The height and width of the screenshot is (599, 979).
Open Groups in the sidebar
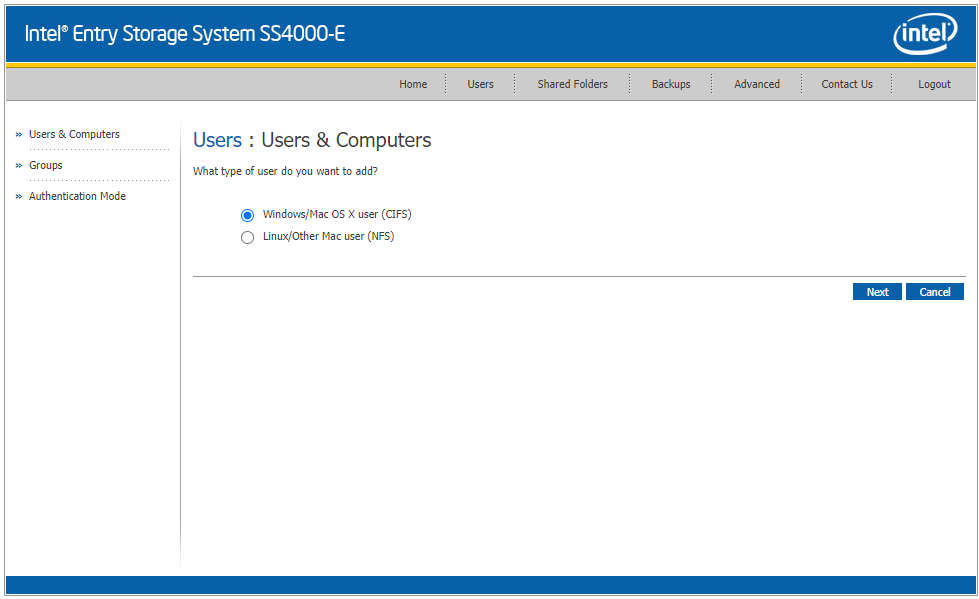[46, 166]
